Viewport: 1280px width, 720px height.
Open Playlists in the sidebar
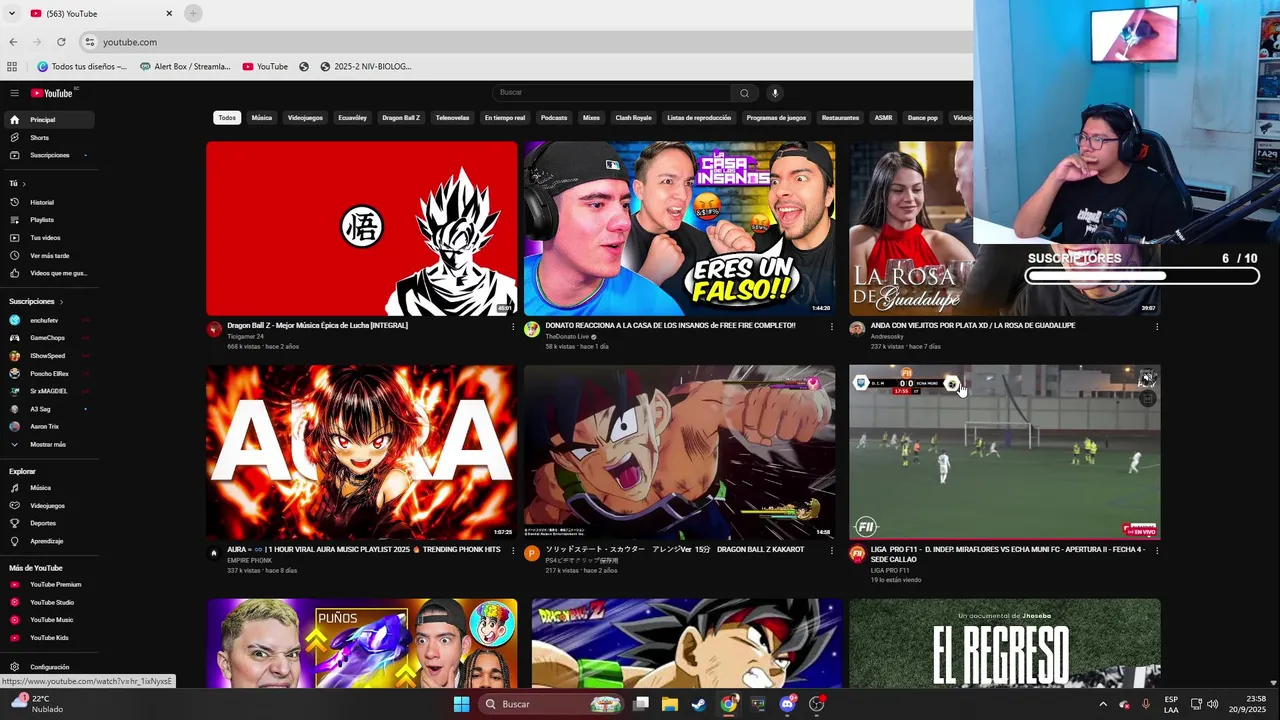tap(48, 220)
